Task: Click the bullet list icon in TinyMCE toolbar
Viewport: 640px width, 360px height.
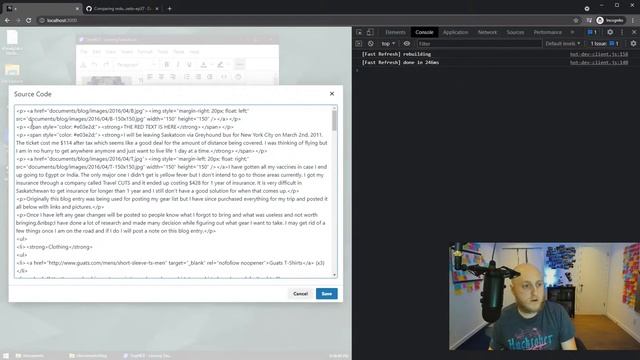Action: tap(187, 77)
